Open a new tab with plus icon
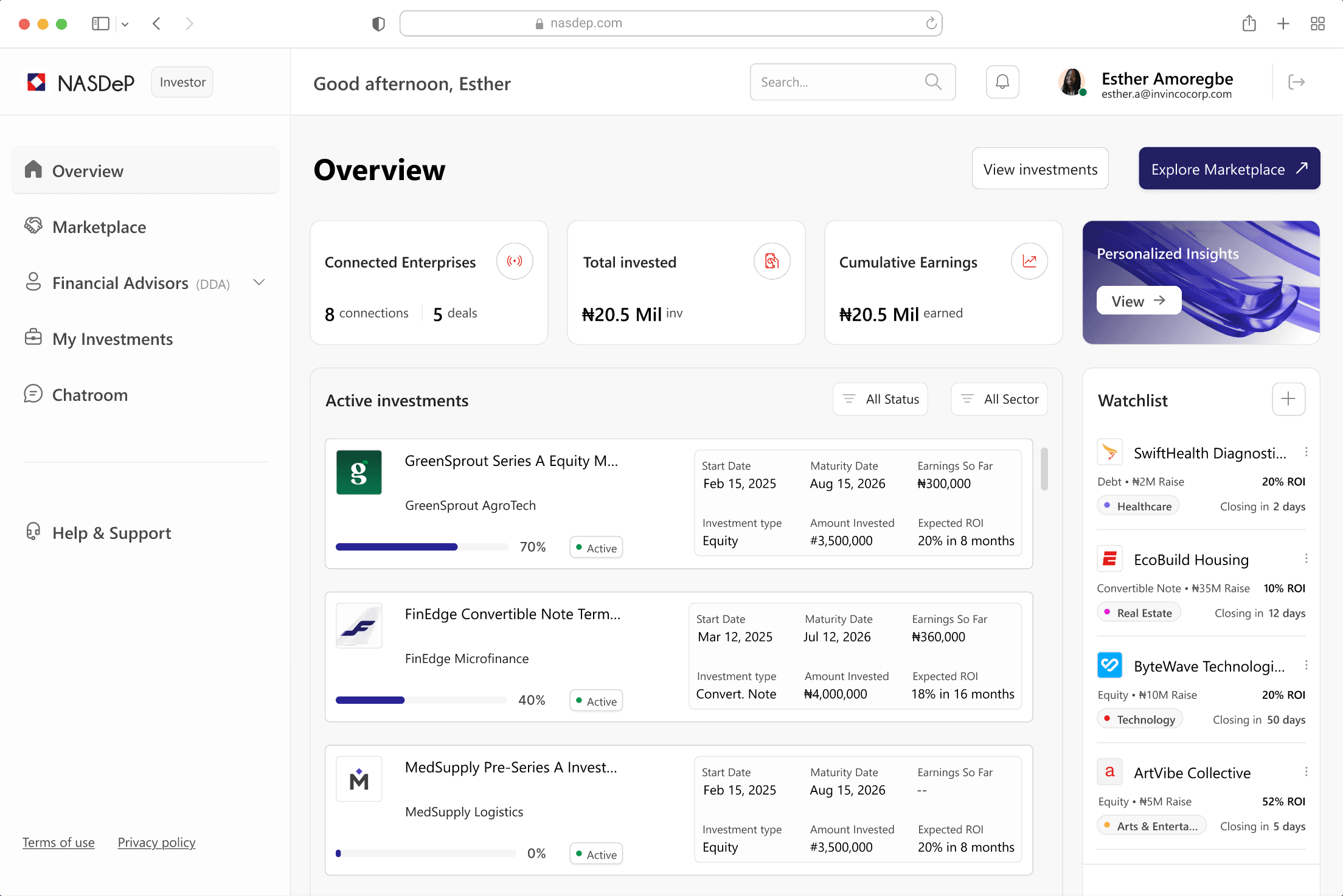The height and width of the screenshot is (896, 1343). coord(1283,24)
